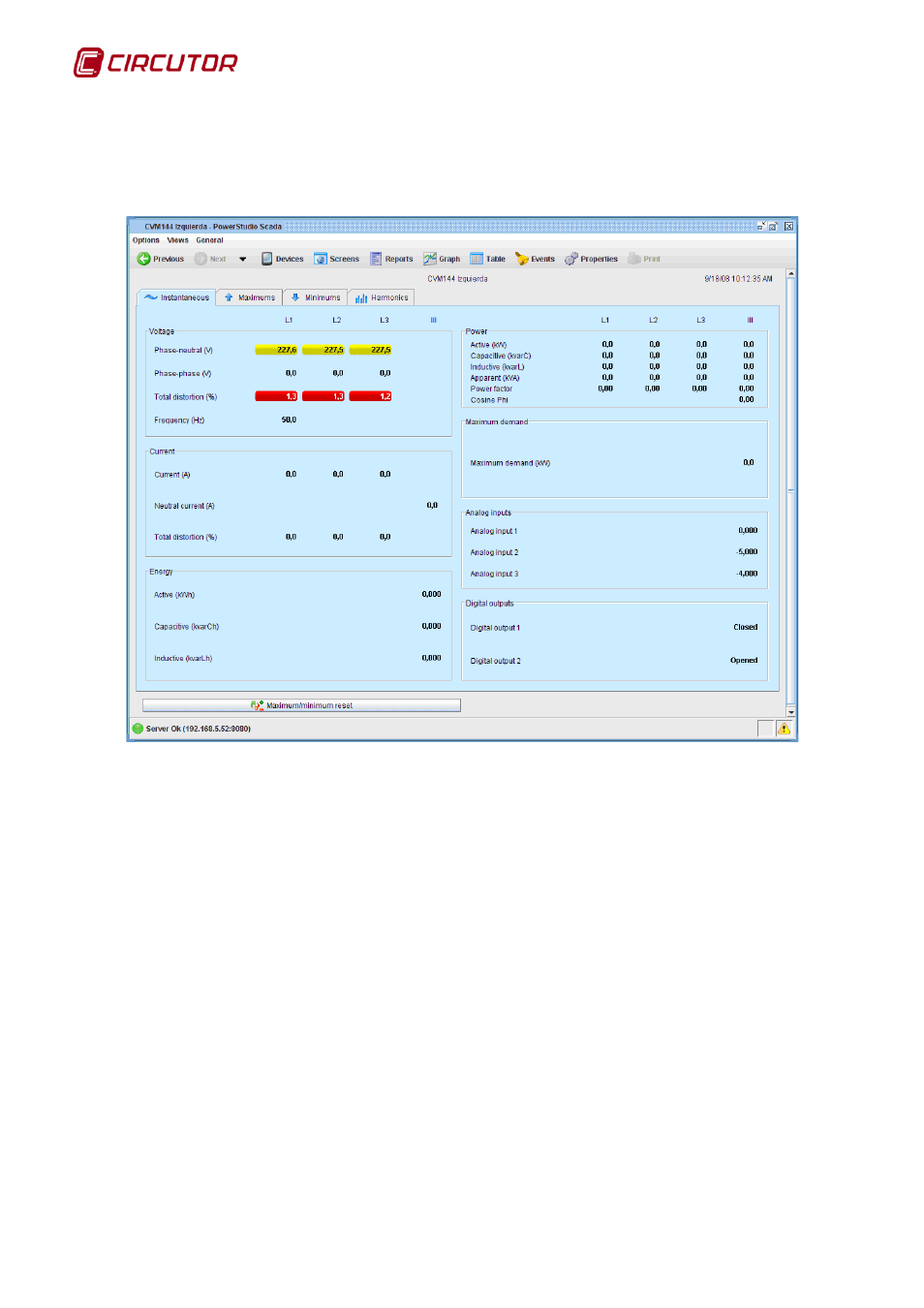Screen dimensions: 924x1308
Task: Open the Views menu
Action: 178,240
